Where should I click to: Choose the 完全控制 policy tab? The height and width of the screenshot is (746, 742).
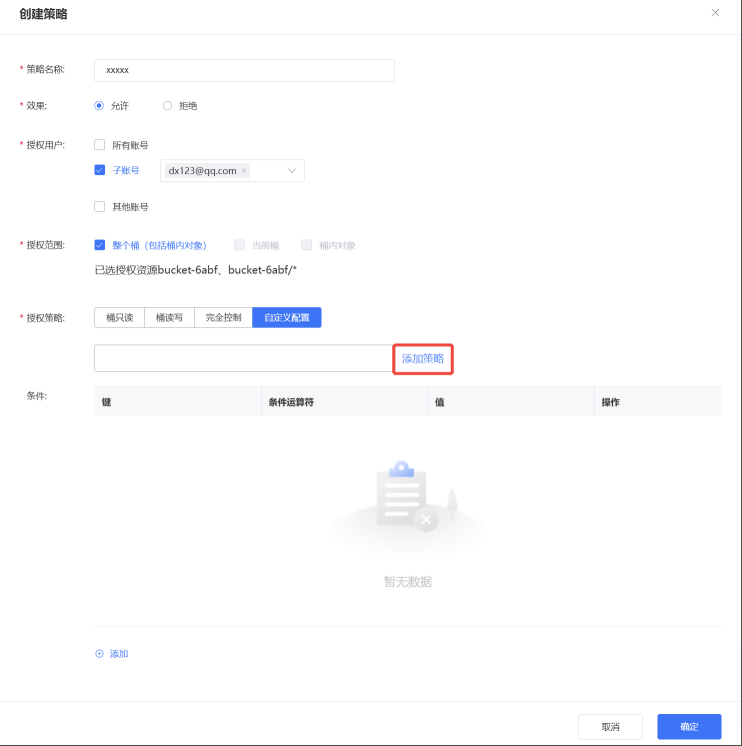[223, 317]
